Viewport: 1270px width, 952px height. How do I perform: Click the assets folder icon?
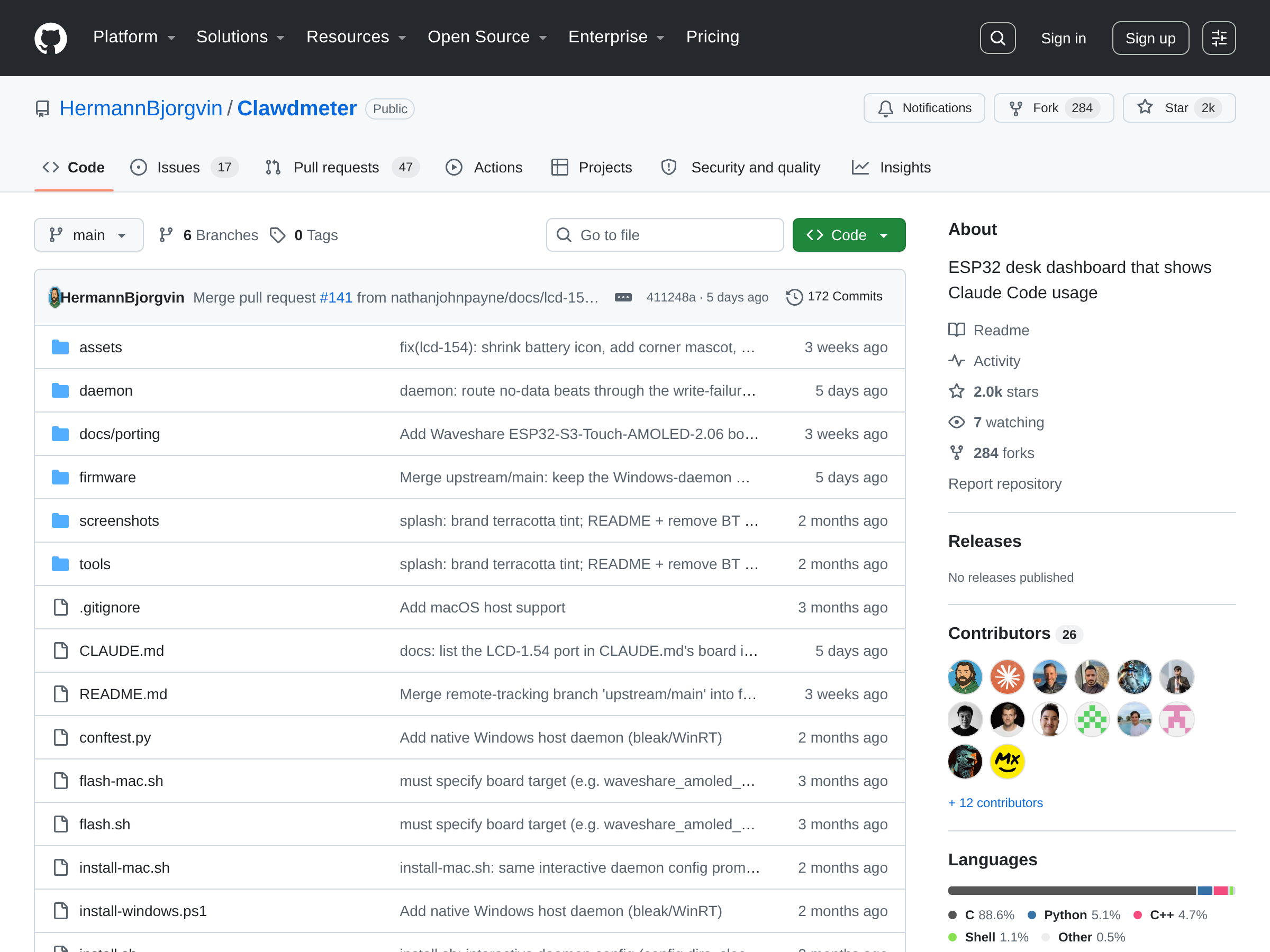tap(60, 347)
